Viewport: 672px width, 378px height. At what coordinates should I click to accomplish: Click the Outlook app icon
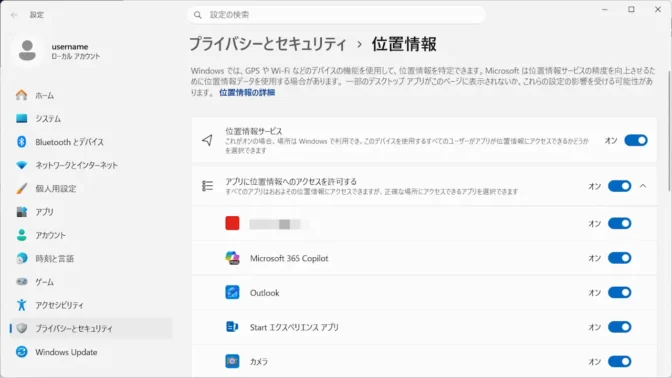point(232,293)
